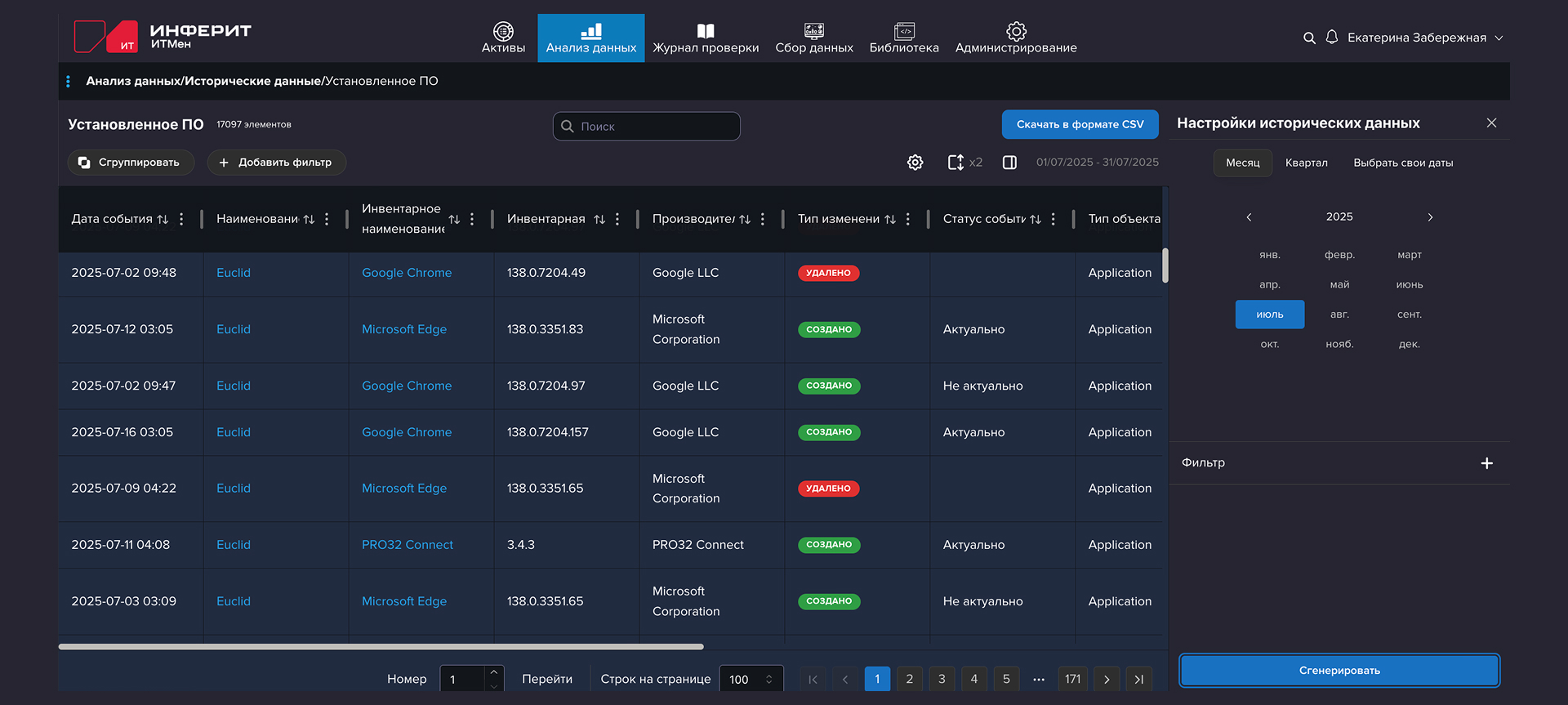Screen dimensions: 1568x705
Task: Open the breadcrumb three-dot menu
Action: pyautogui.click(x=68, y=81)
